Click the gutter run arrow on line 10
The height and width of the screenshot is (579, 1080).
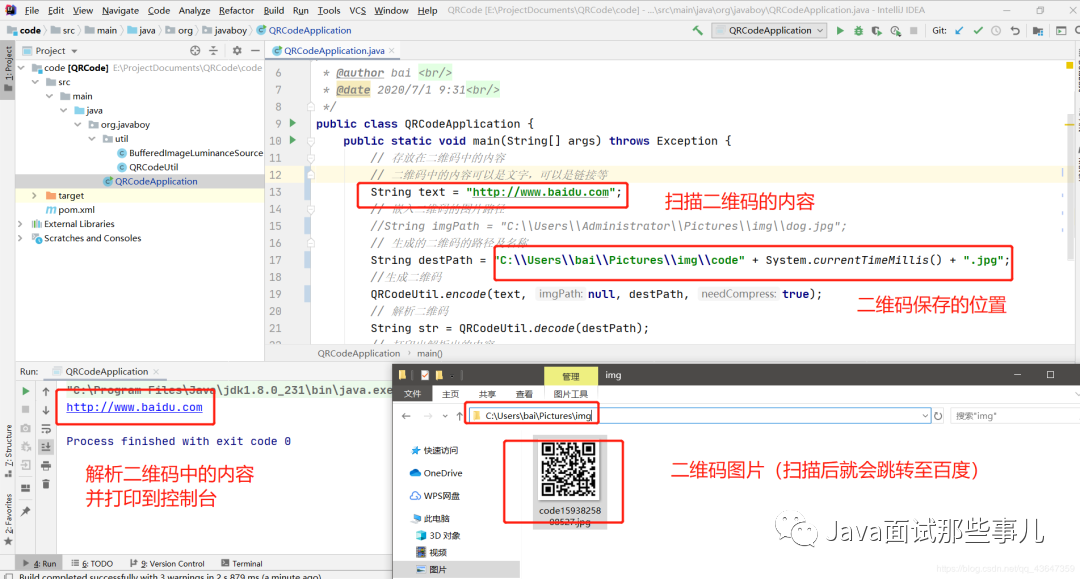click(293, 140)
